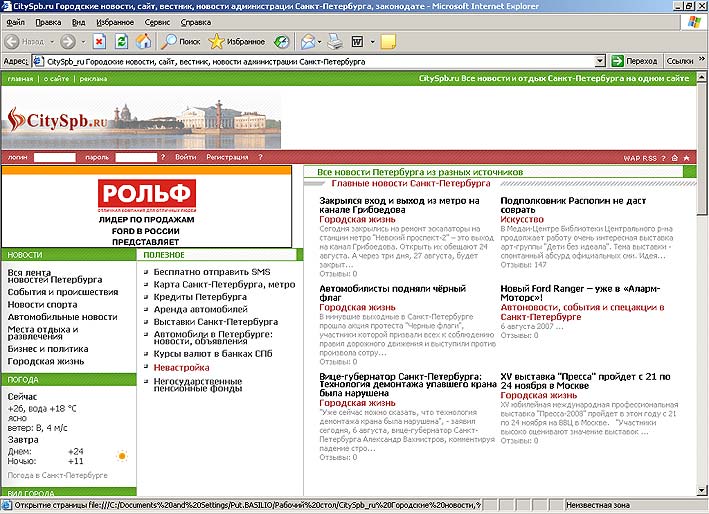Click the Print toolbar icon
Screen dimensions: 709x514
(335, 42)
